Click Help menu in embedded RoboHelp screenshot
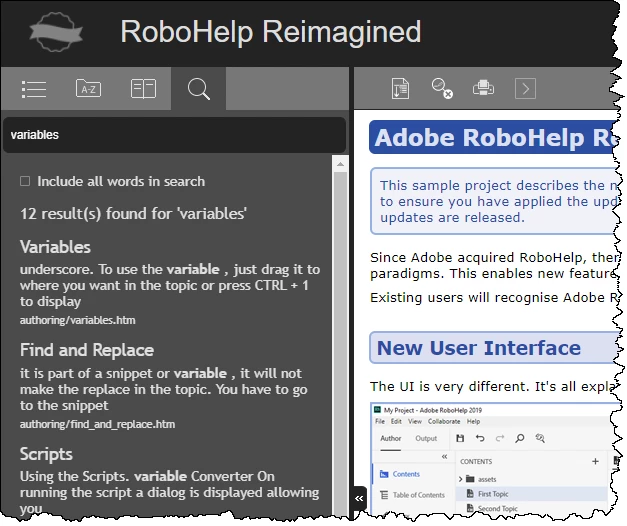The height and width of the screenshot is (526, 627). pyautogui.click(x=473, y=422)
